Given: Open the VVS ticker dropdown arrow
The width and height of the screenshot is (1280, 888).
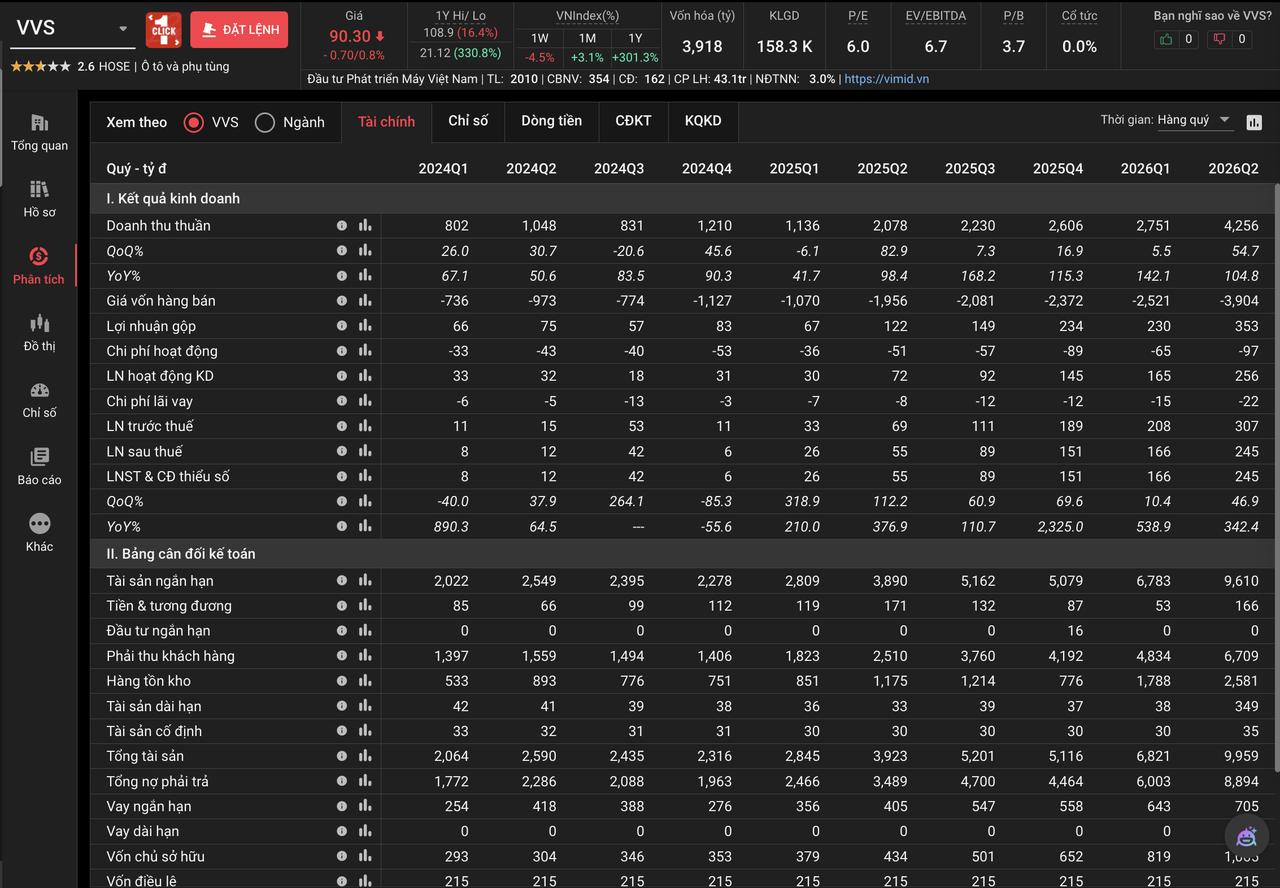Looking at the screenshot, I should (x=123, y=29).
